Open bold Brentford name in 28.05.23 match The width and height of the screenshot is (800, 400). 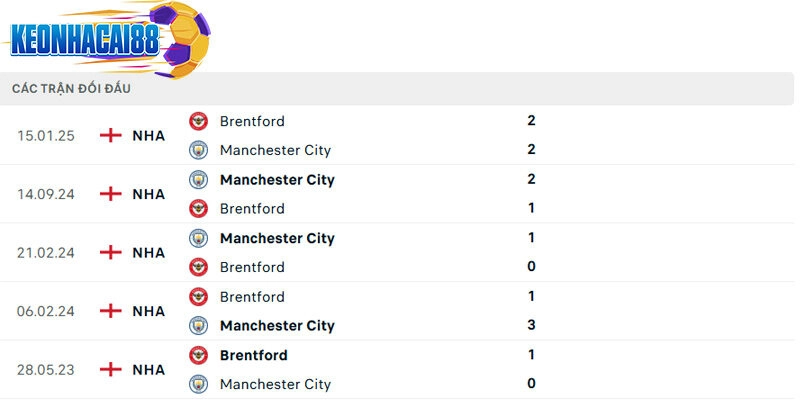pos(253,355)
